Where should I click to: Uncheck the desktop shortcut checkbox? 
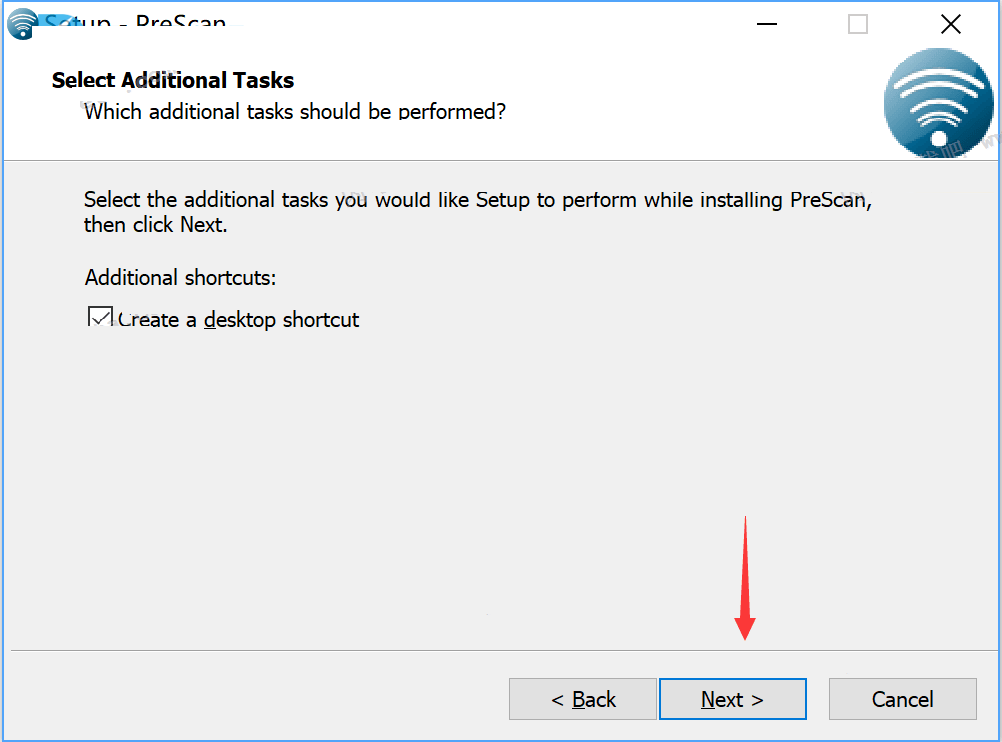coord(100,318)
